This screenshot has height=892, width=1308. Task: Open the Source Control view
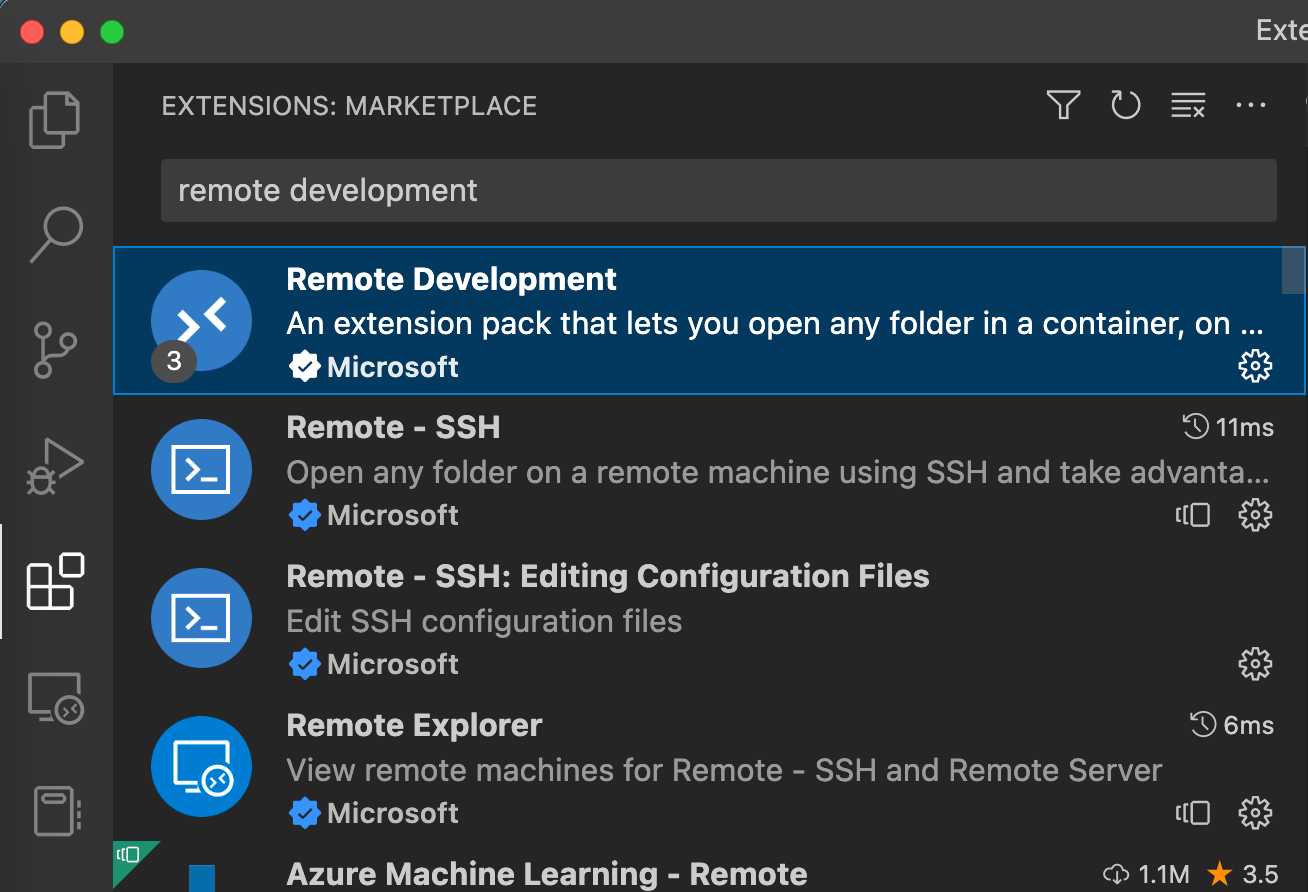(x=56, y=349)
